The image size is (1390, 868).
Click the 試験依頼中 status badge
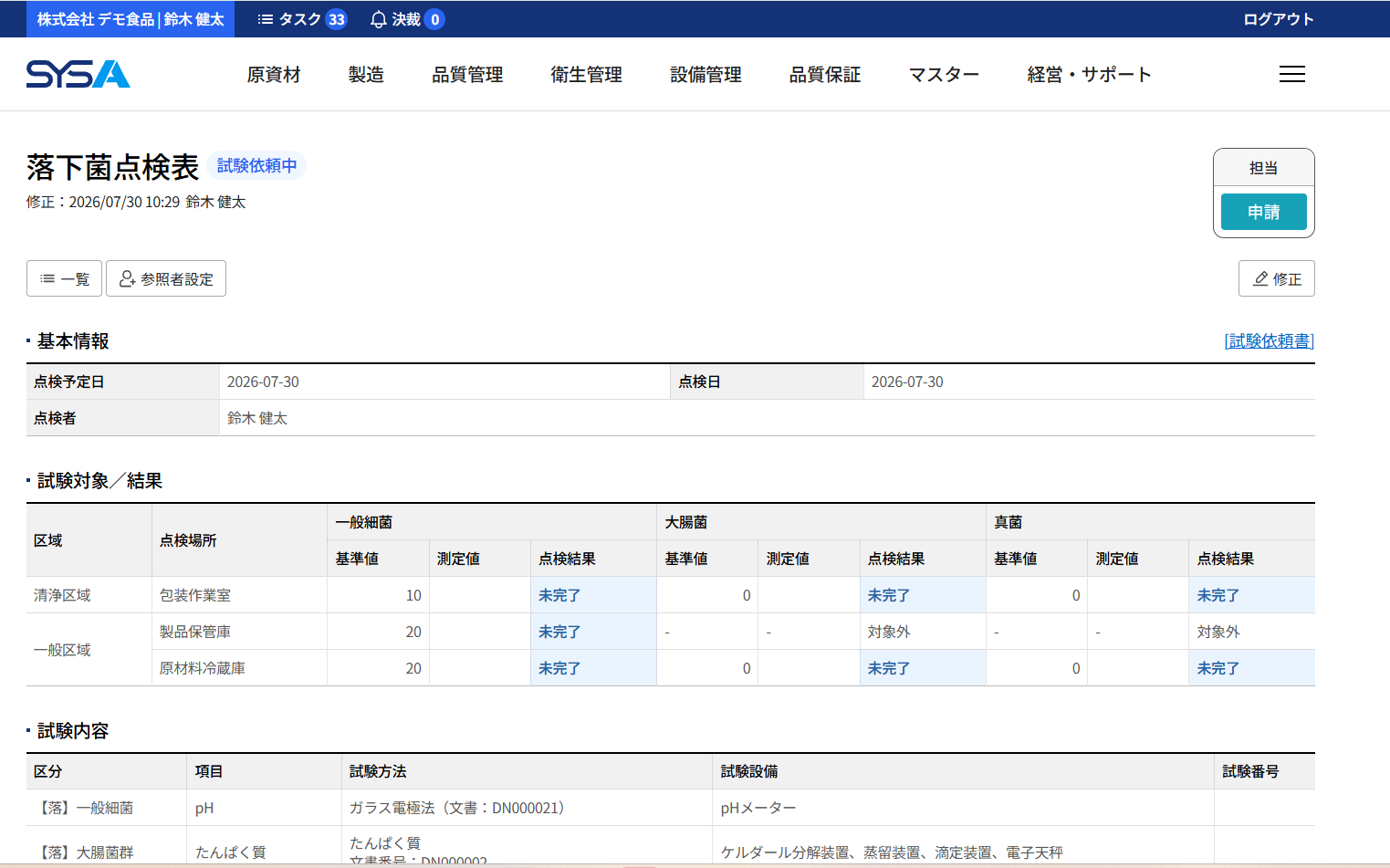[256, 165]
